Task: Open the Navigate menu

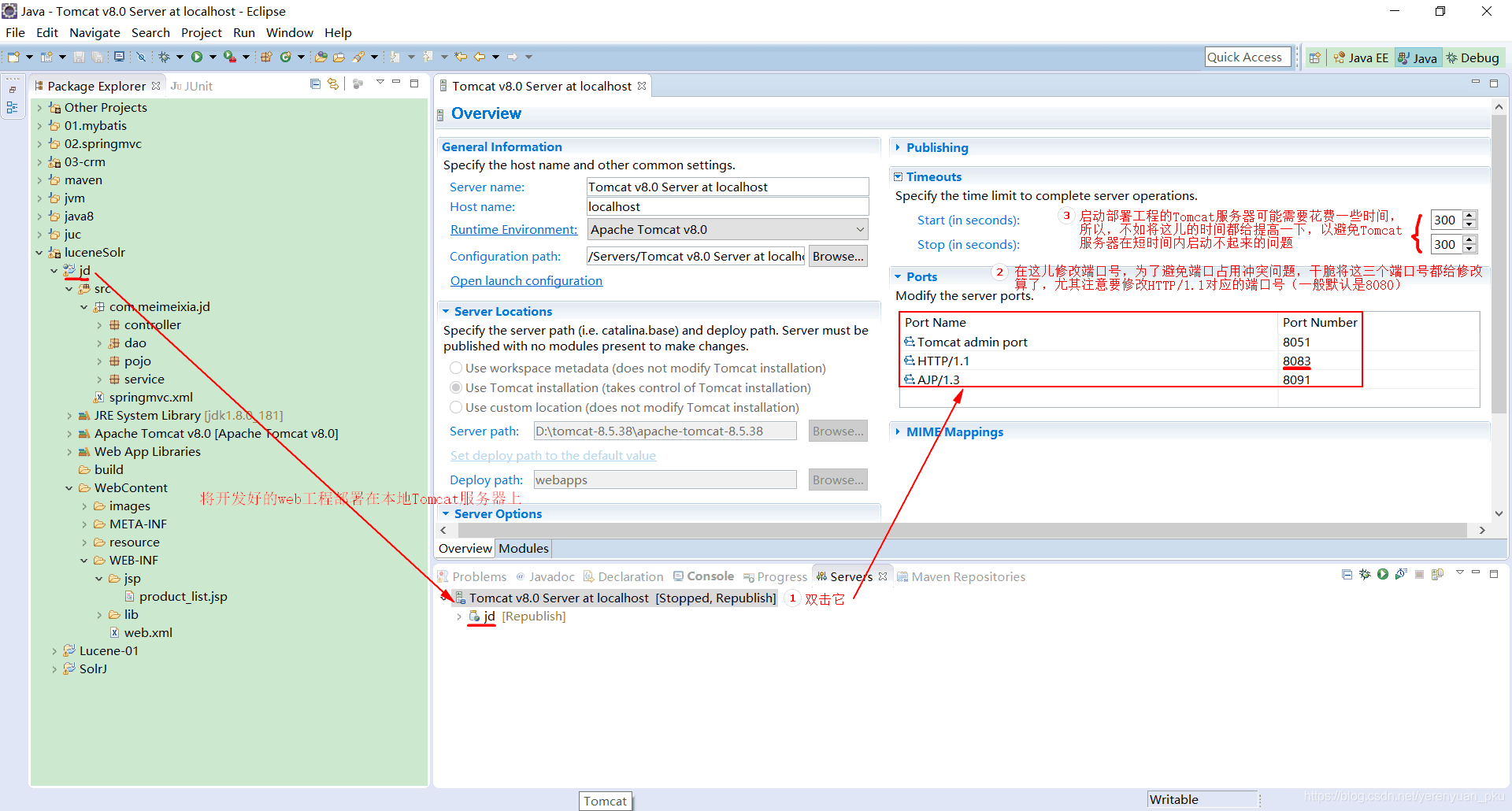Action: point(94,32)
